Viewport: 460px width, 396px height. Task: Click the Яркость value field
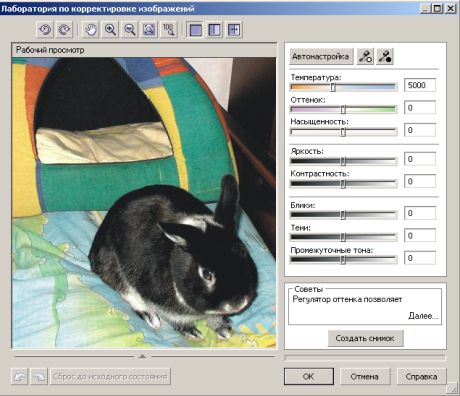(x=420, y=159)
